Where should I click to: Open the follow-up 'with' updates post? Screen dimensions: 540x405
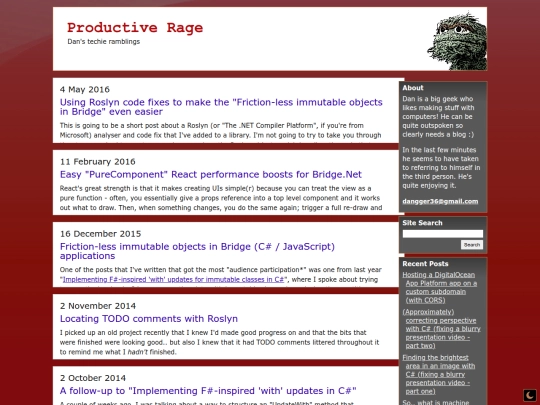(208, 391)
